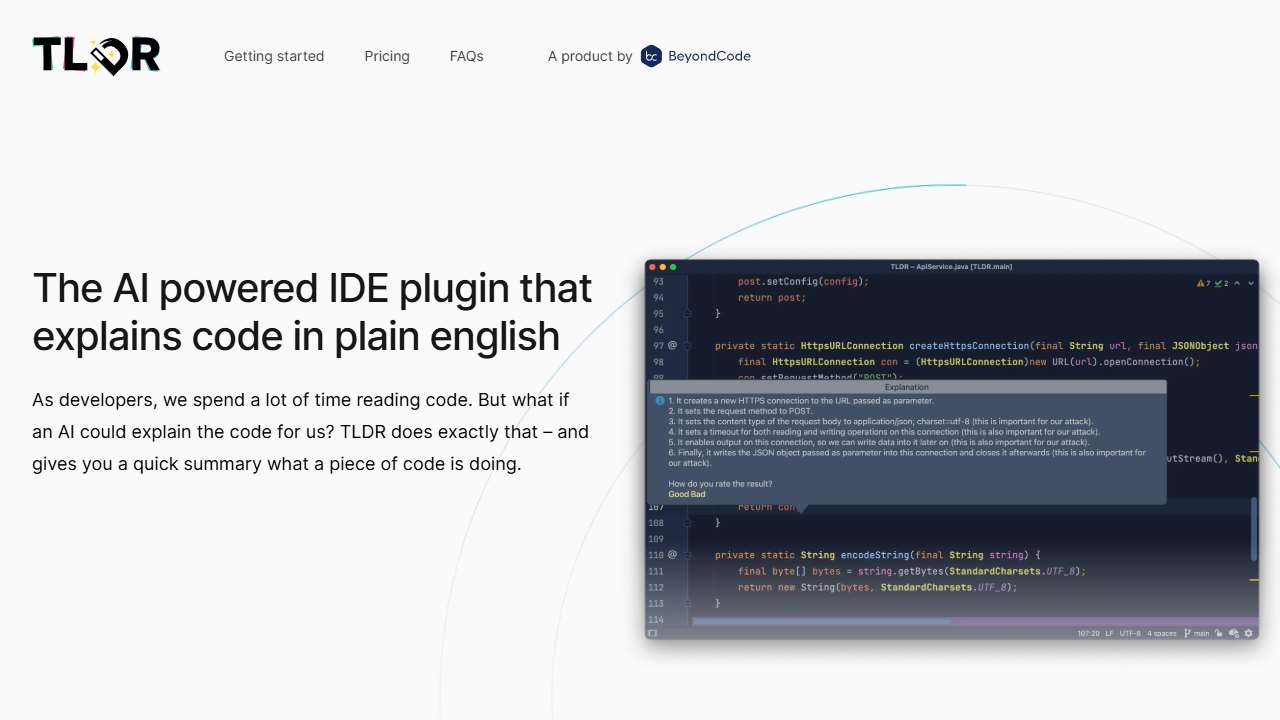Go to the Pricing page
Screen dimensions: 1280x720
point(387,56)
